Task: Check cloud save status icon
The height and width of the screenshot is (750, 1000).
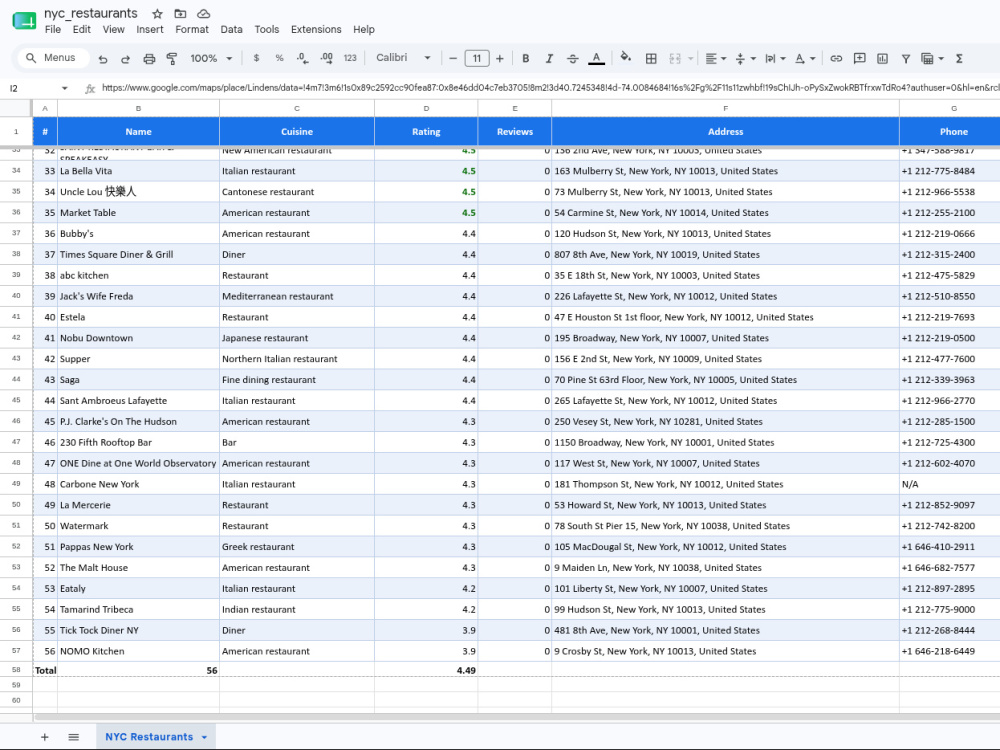Action: pyautogui.click(x=203, y=13)
